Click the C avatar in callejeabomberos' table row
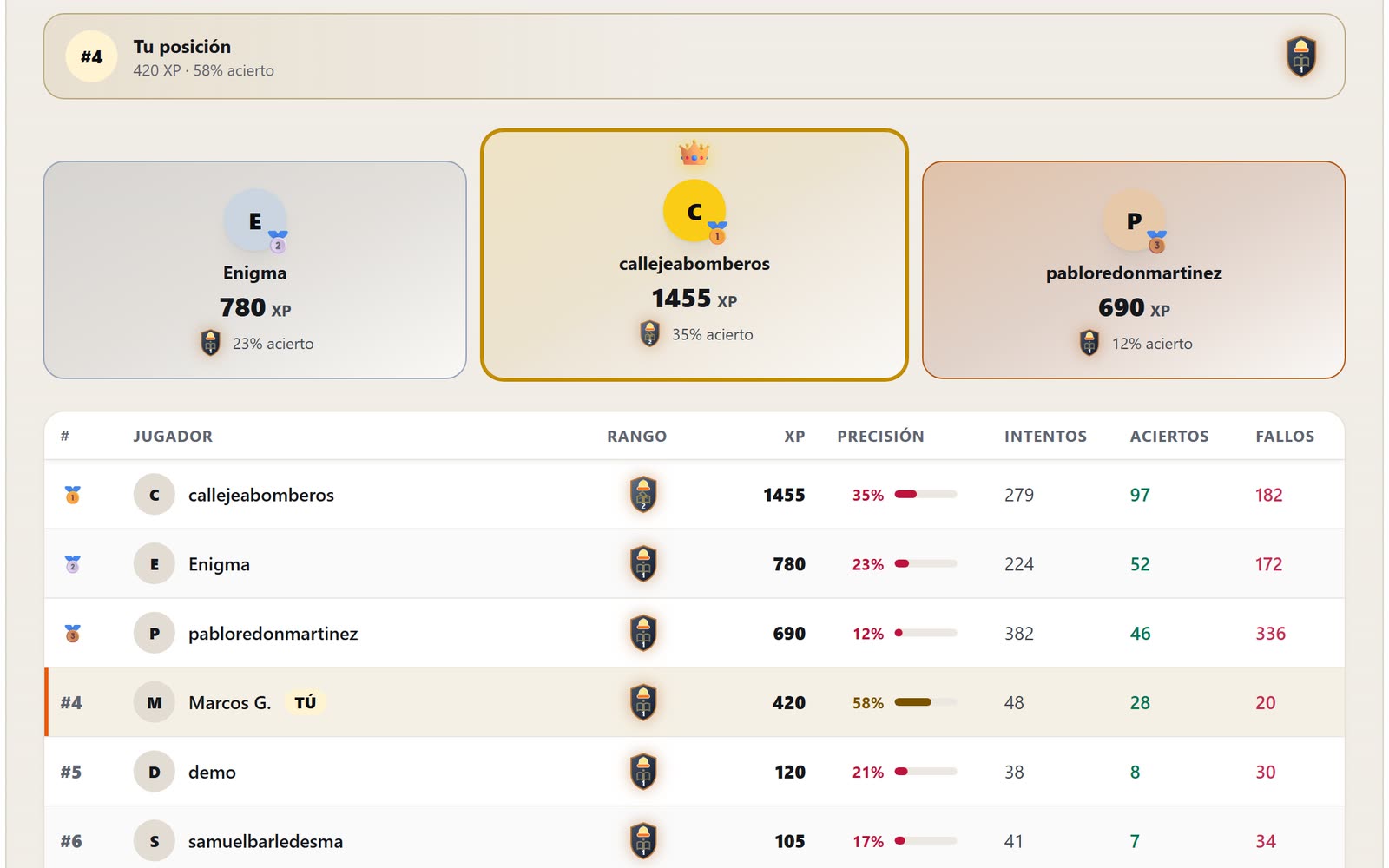The width and height of the screenshot is (1389, 868). pyautogui.click(x=155, y=495)
